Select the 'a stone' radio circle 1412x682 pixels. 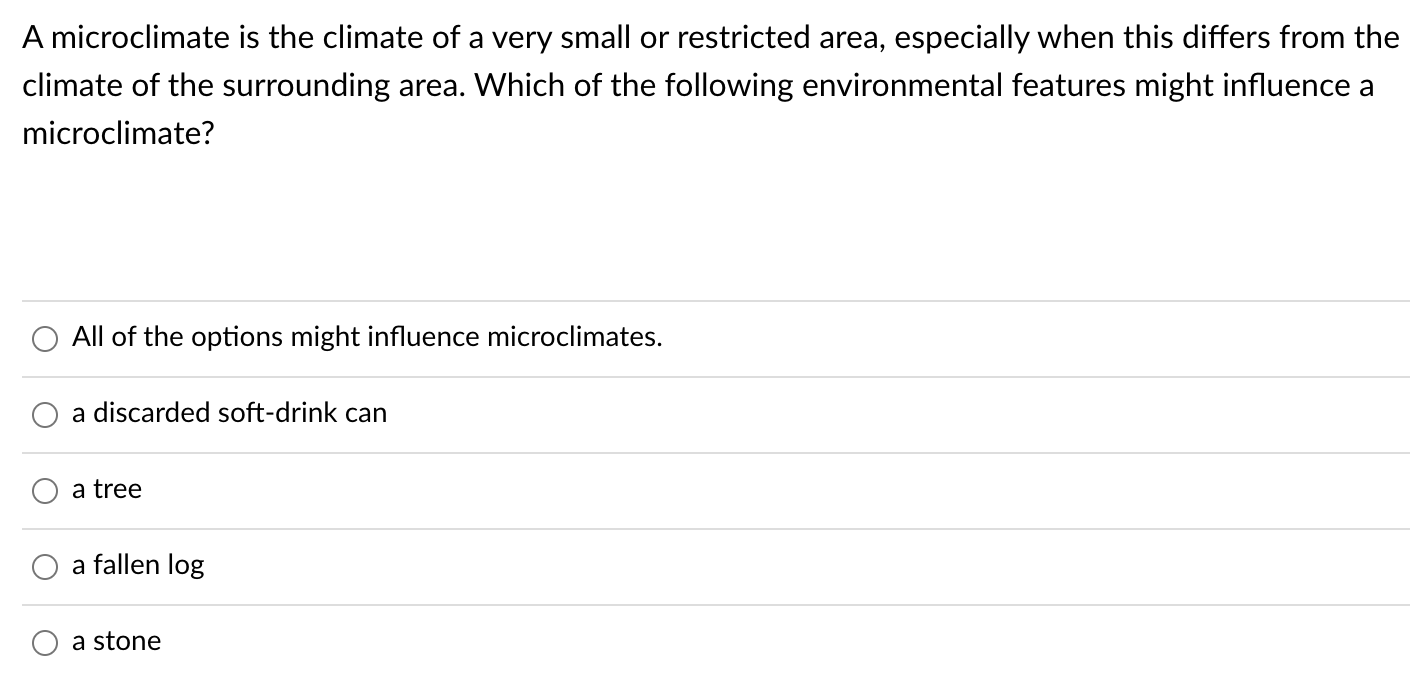pos(44,644)
